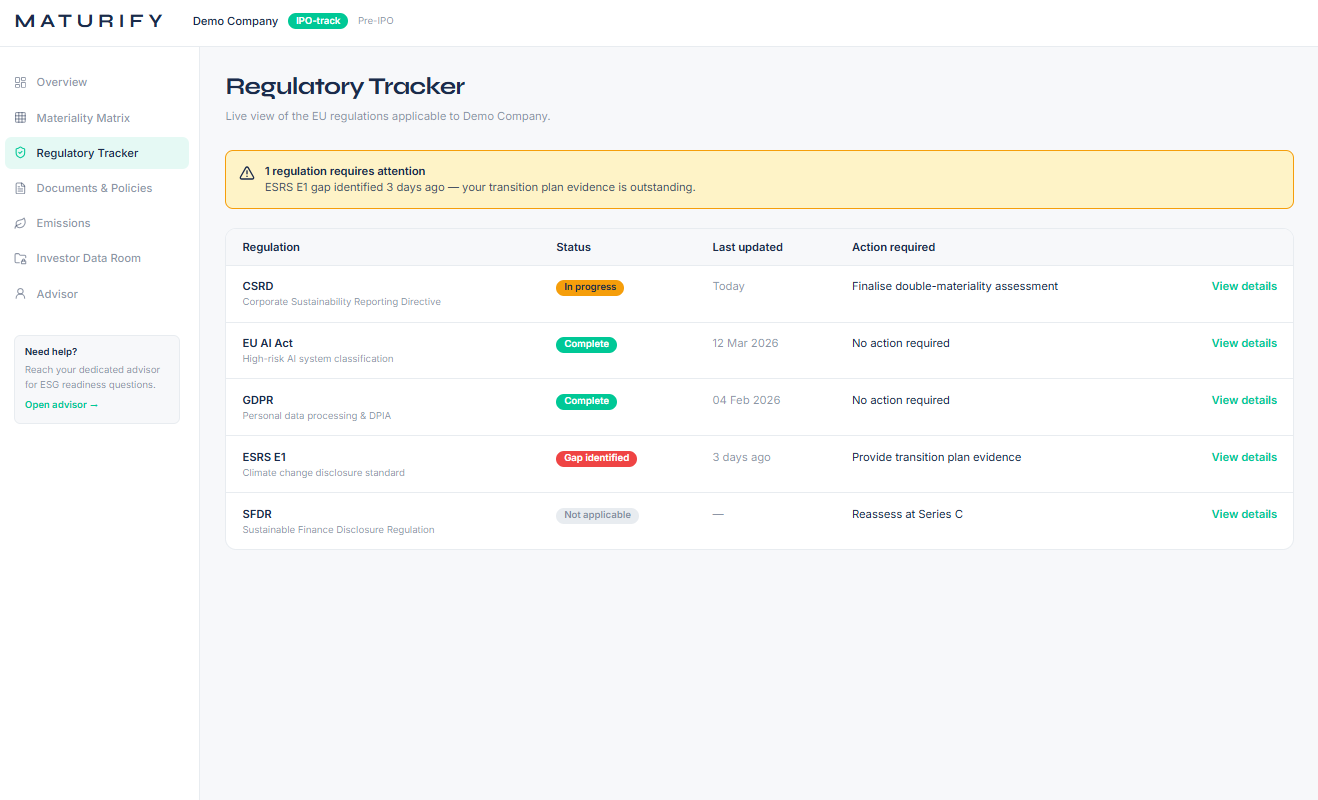Click 'Personal data processing & DPIA' subtitle
The height and width of the screenshot is (800, 1318).
317,416
